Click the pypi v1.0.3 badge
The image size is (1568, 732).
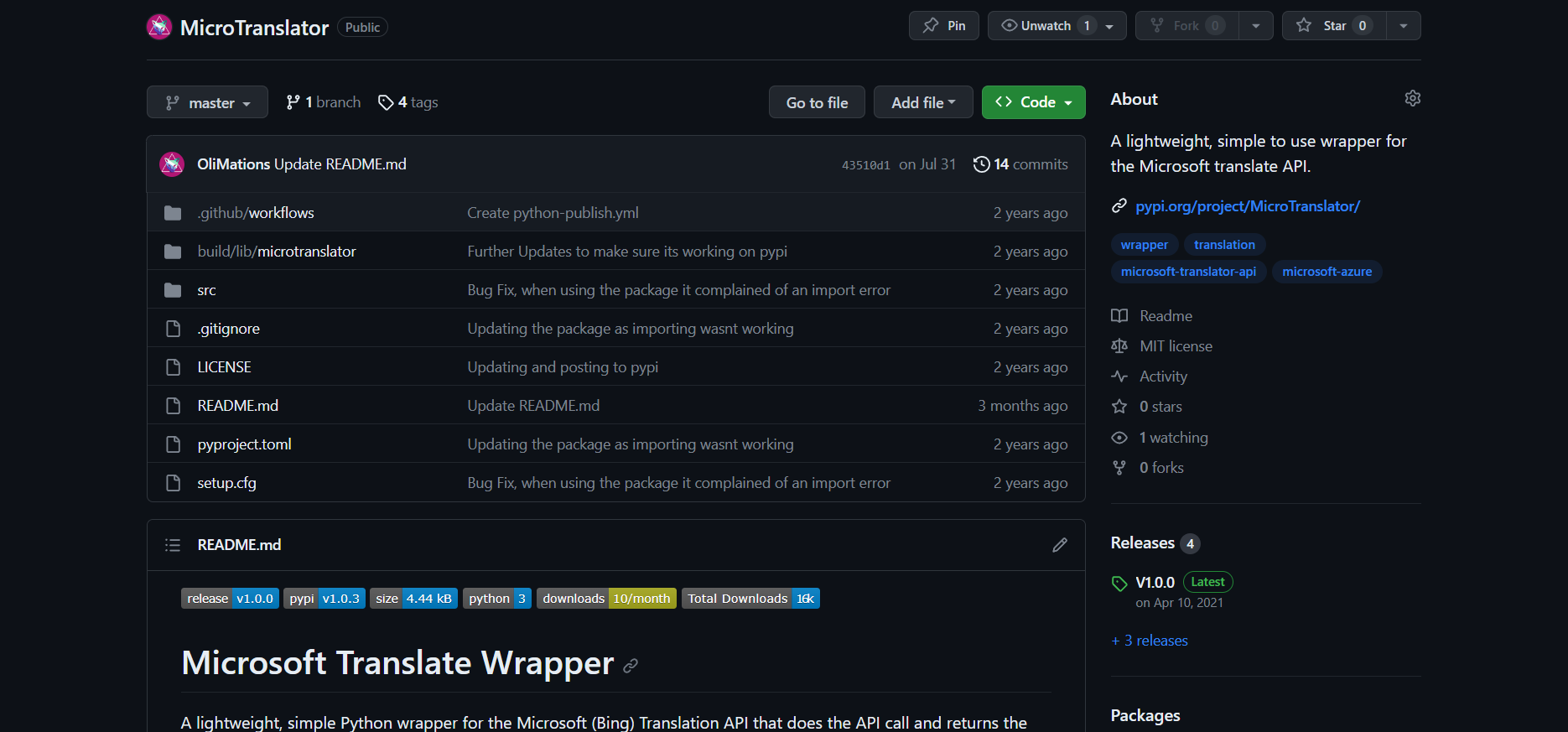[x=325, y=599]
